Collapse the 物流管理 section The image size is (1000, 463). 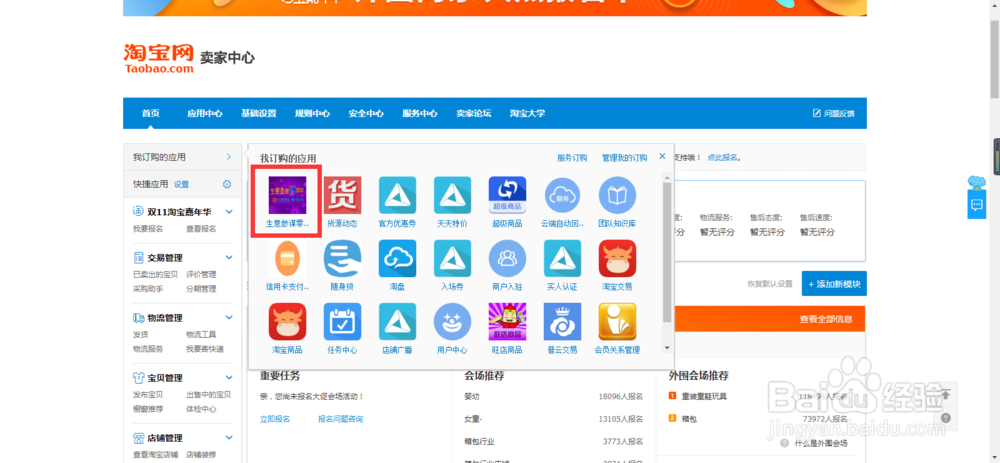tap(229, 318)
